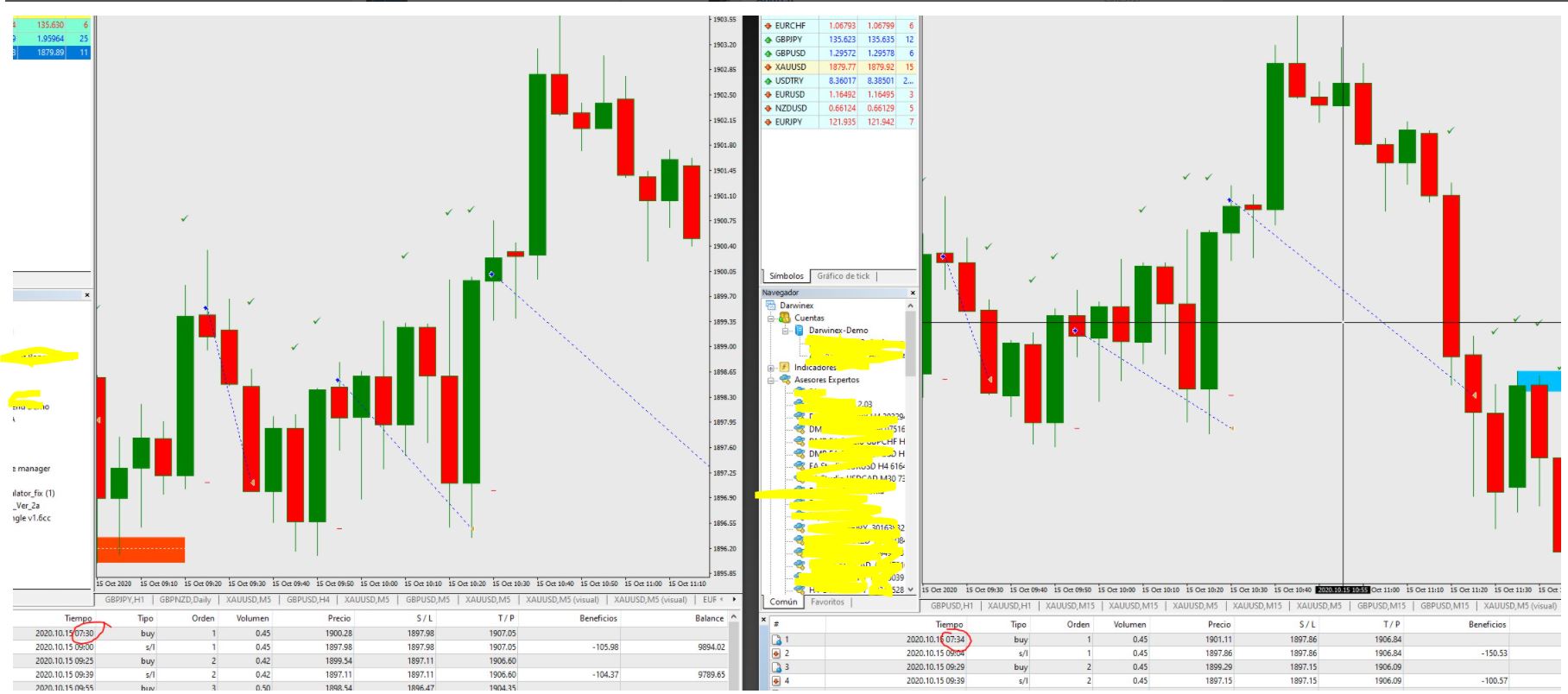Image resolution: width=1568 pixels, height=694 pixels.
Task: Click price 1901.11 in right terminal
Action: (1218, 640)
